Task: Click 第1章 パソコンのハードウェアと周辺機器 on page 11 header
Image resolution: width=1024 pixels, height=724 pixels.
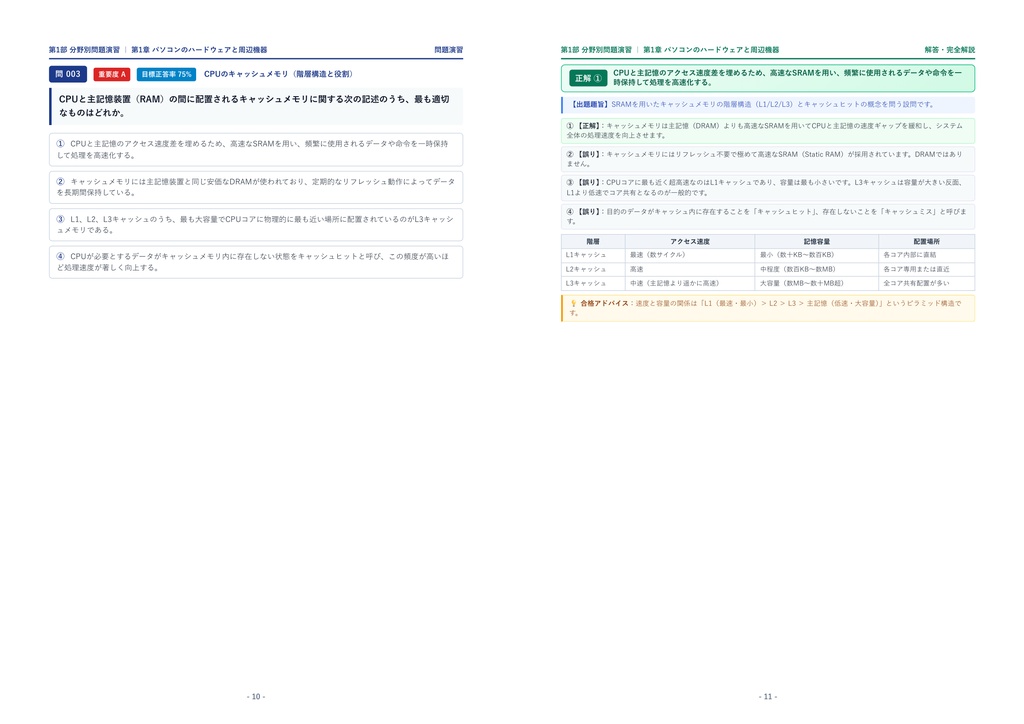Action: pyautogui.click(x=711, y=50)
